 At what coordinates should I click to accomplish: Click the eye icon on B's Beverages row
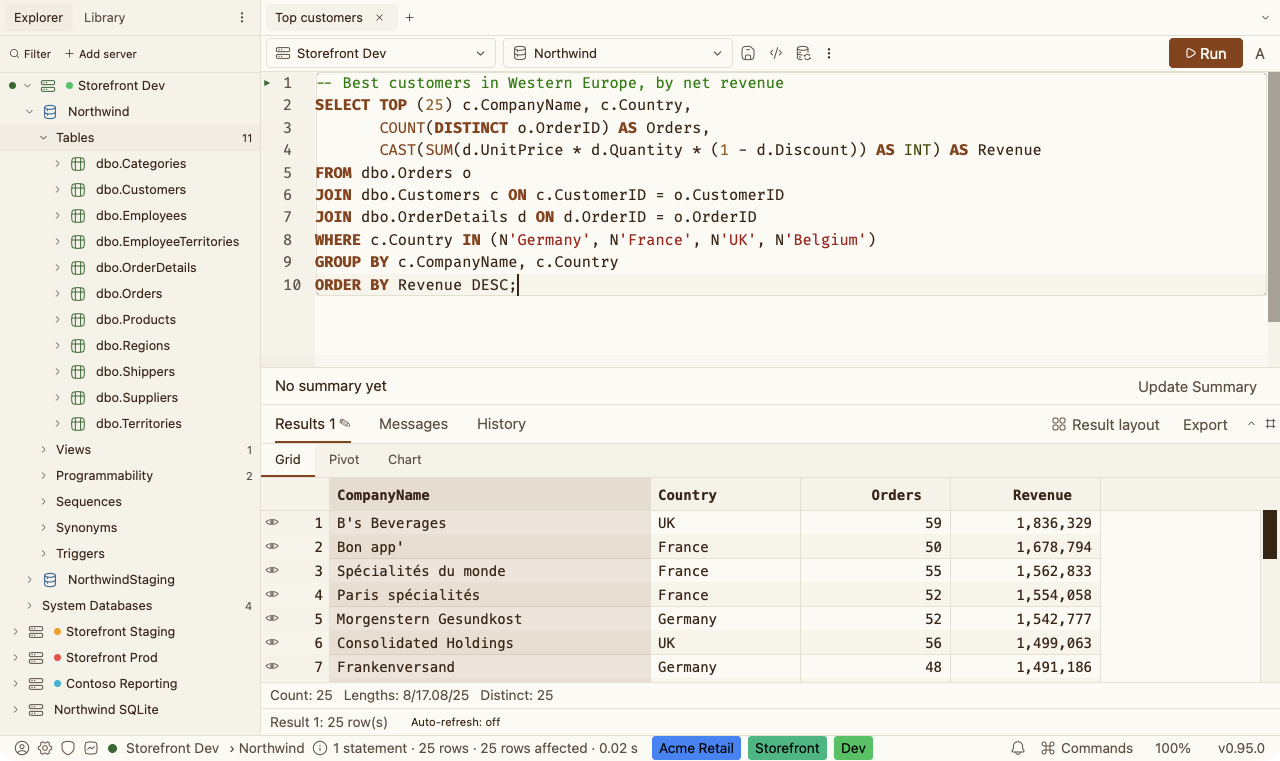(x=271, y=522)
